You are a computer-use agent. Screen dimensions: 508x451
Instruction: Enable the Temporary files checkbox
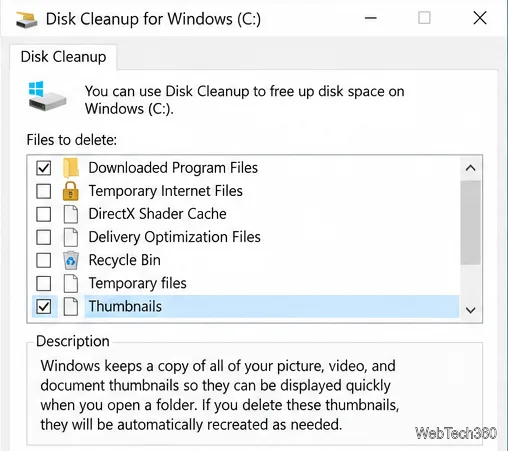pyautogui.click(x=44, y=283)
